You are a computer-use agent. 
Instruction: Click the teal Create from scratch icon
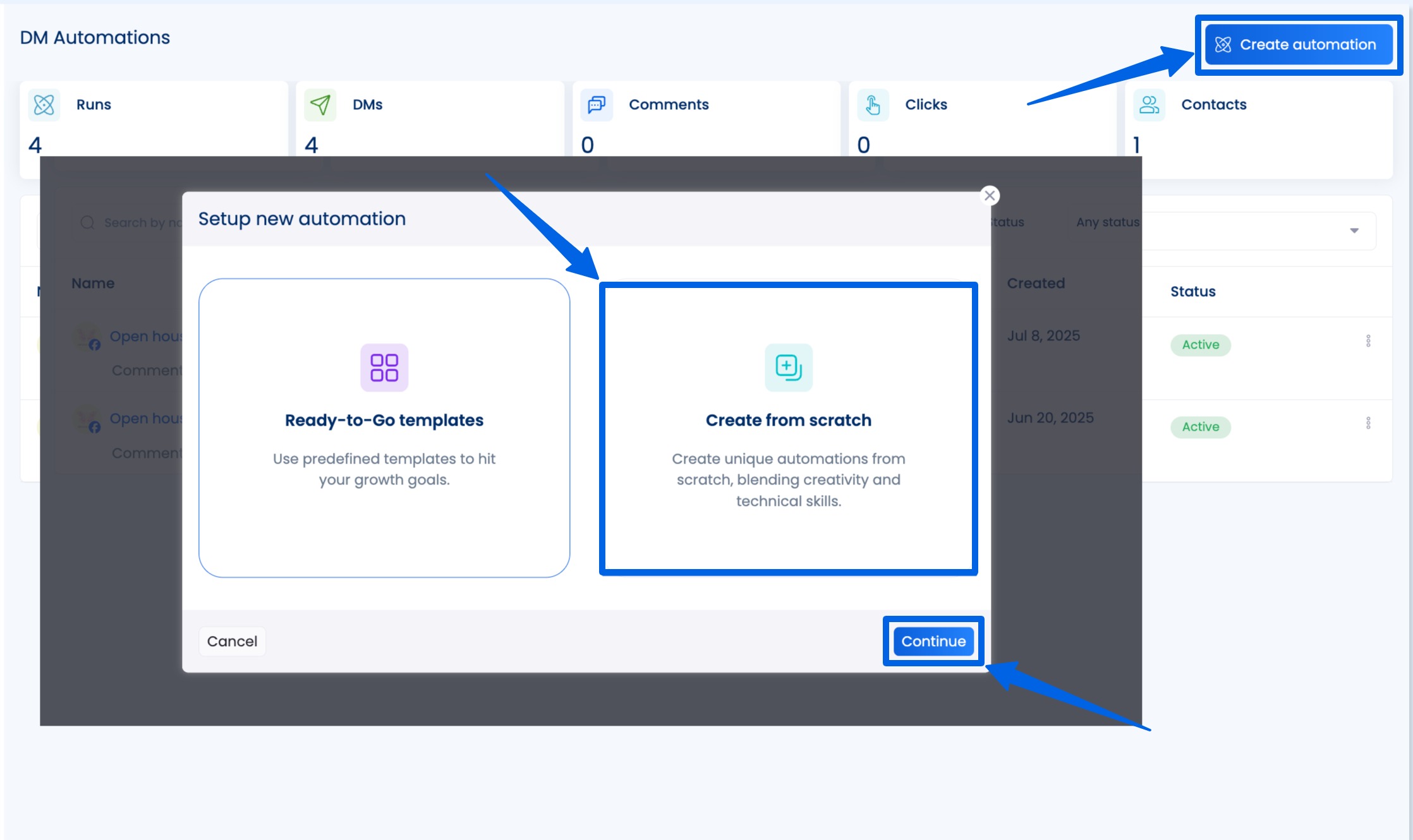[787, 368]
